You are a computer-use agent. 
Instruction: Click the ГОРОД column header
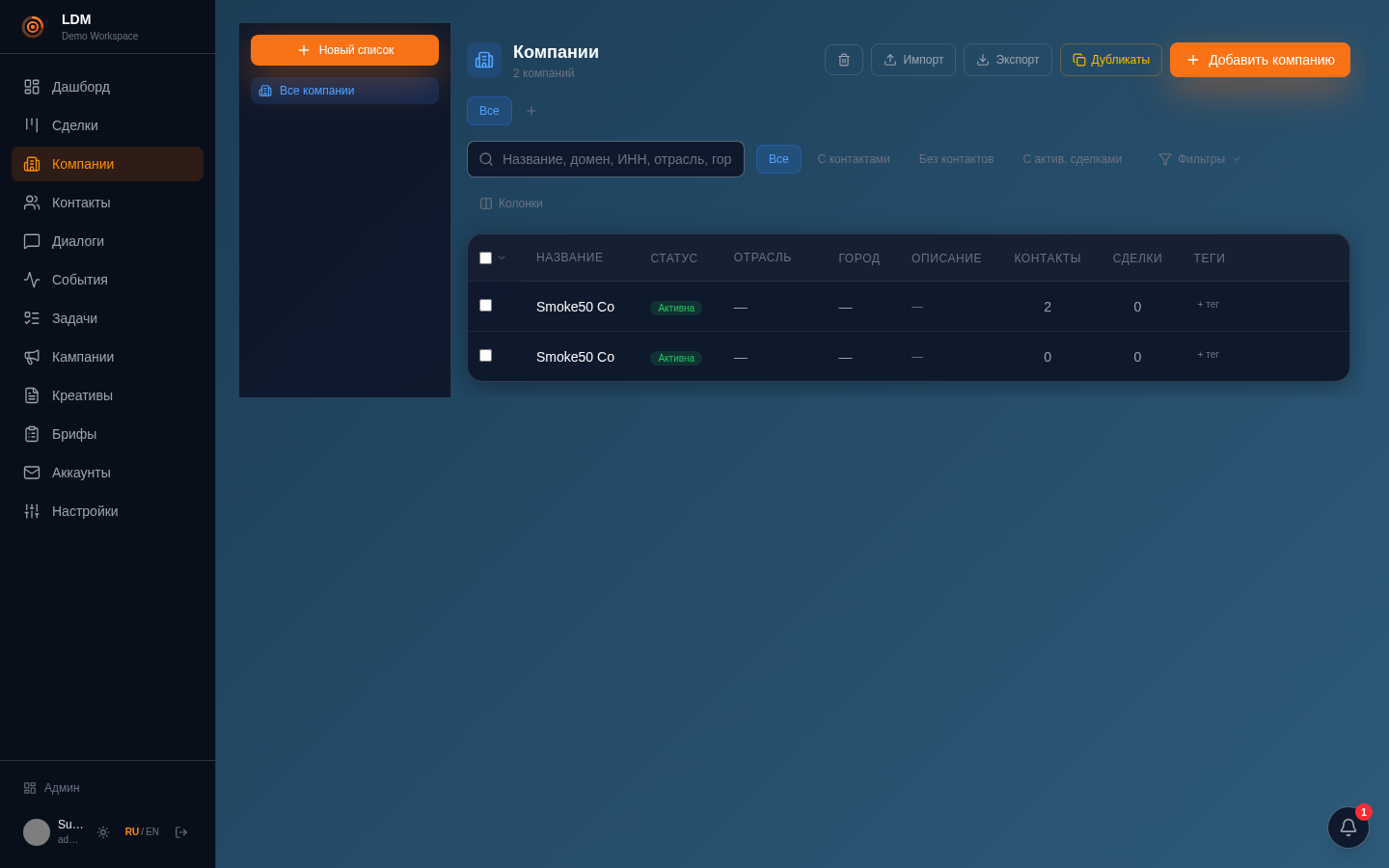click(859, 258)
